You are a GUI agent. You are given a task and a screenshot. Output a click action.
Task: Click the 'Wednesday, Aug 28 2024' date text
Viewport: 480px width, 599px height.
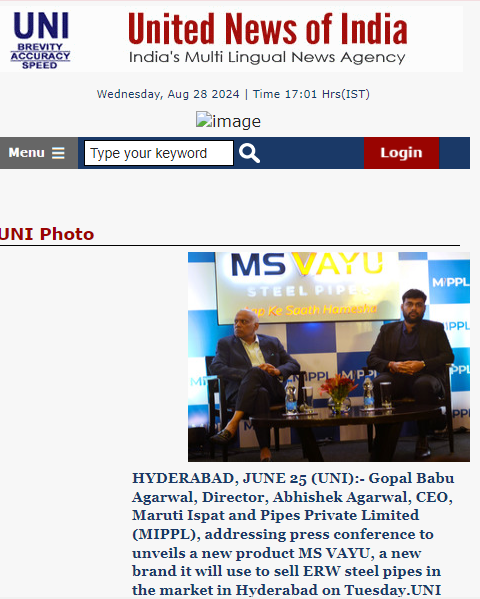coord(168,94)
